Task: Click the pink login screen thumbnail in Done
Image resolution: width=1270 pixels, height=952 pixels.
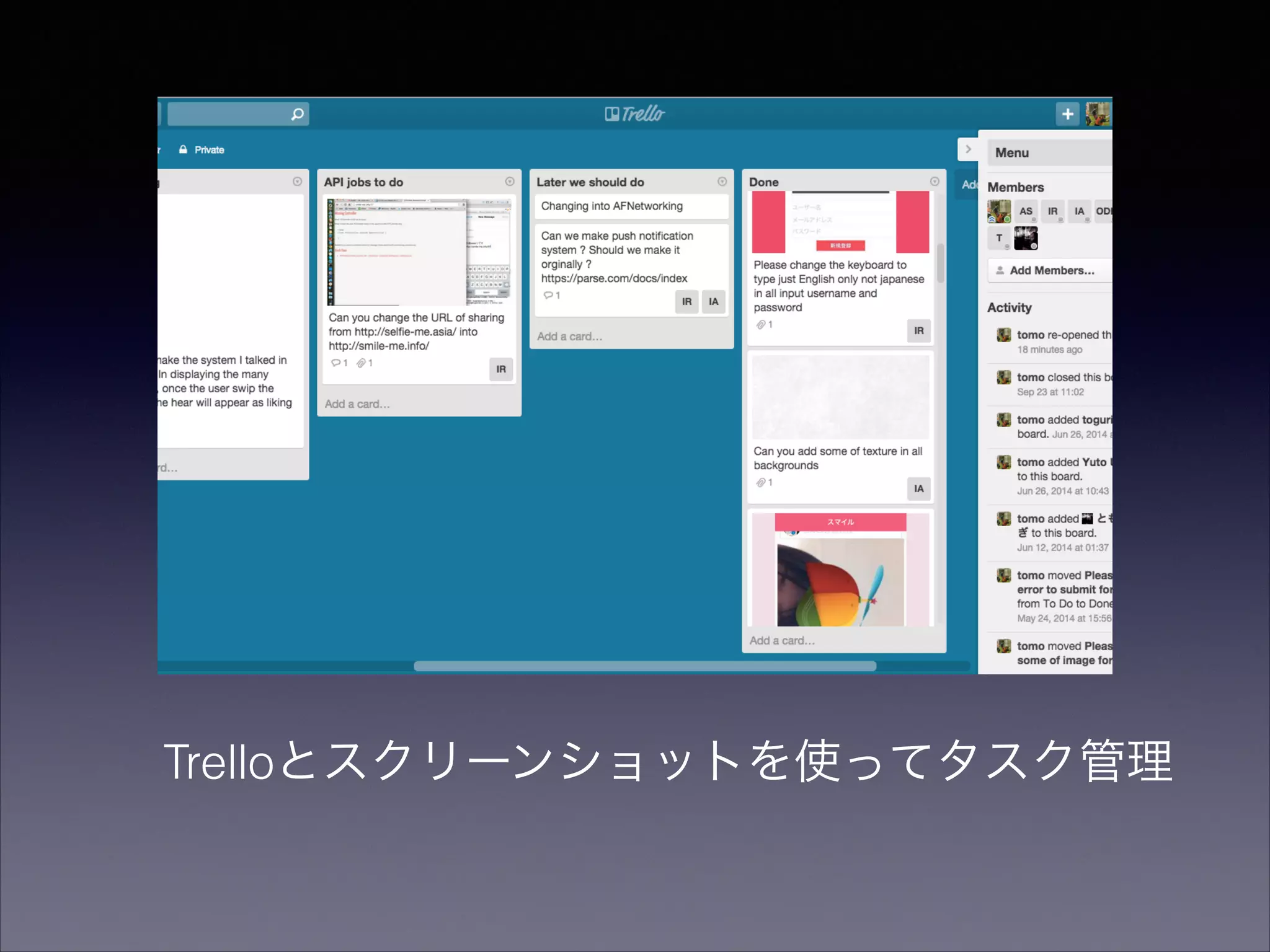Action: click(x=840, y=222)
